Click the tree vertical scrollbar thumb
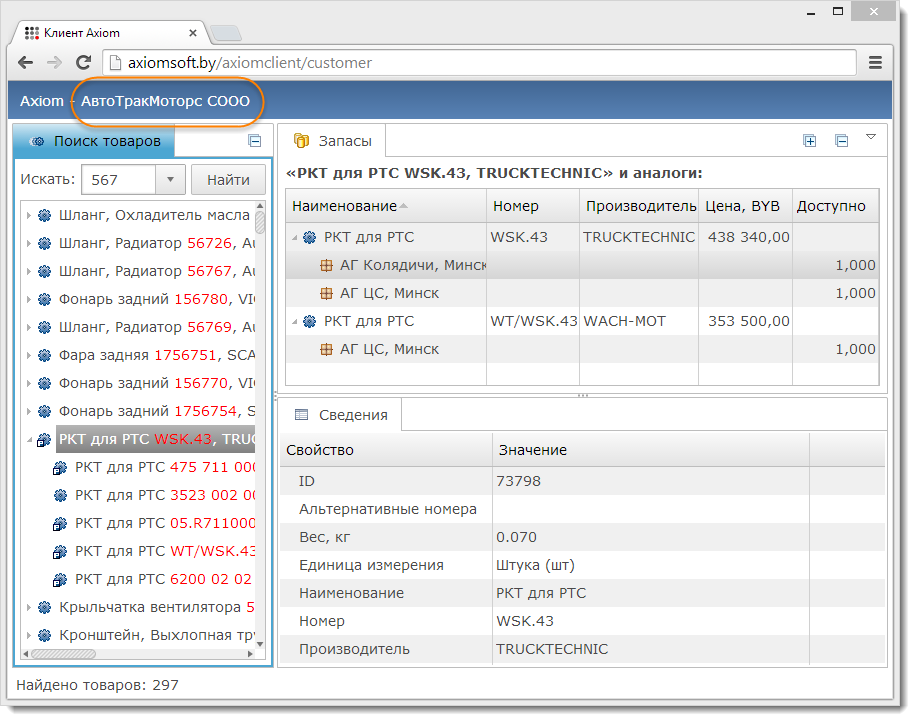 pos(260,222)
